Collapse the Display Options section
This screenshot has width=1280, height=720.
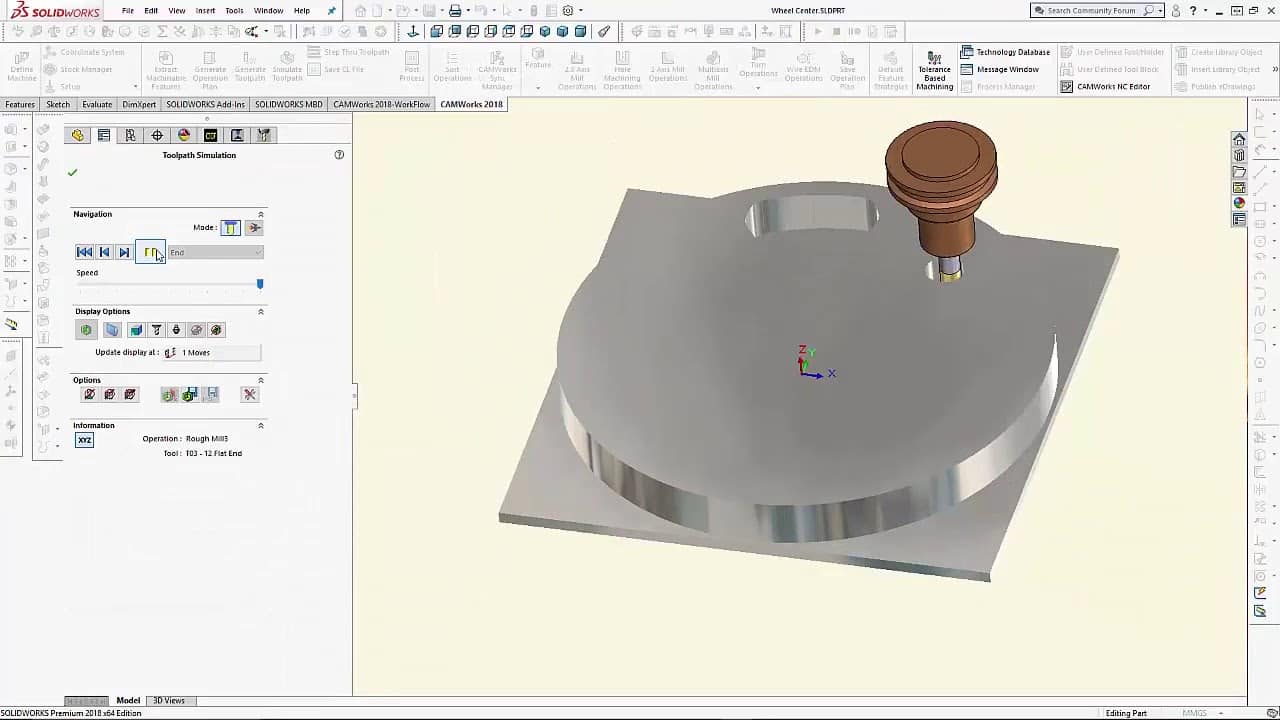pyautogui.click(x=261, y=311)
